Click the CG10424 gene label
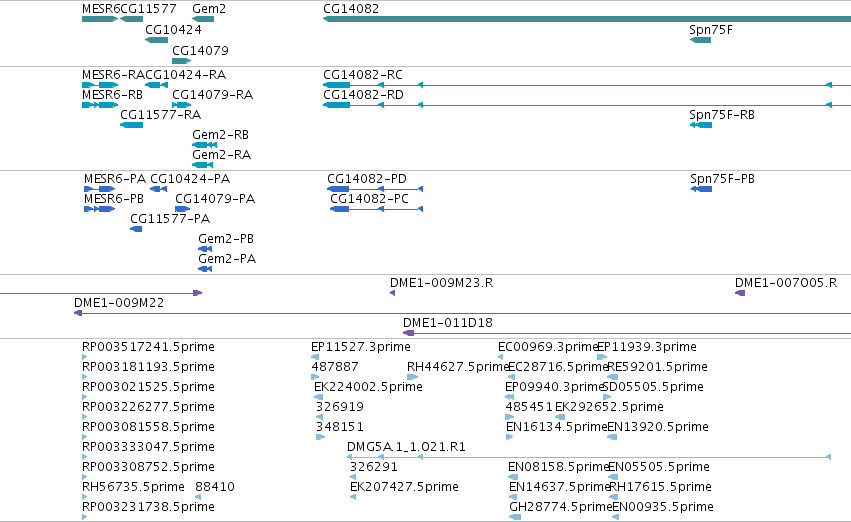This screenshot has height=522, width=851. (x=173, y=30)
